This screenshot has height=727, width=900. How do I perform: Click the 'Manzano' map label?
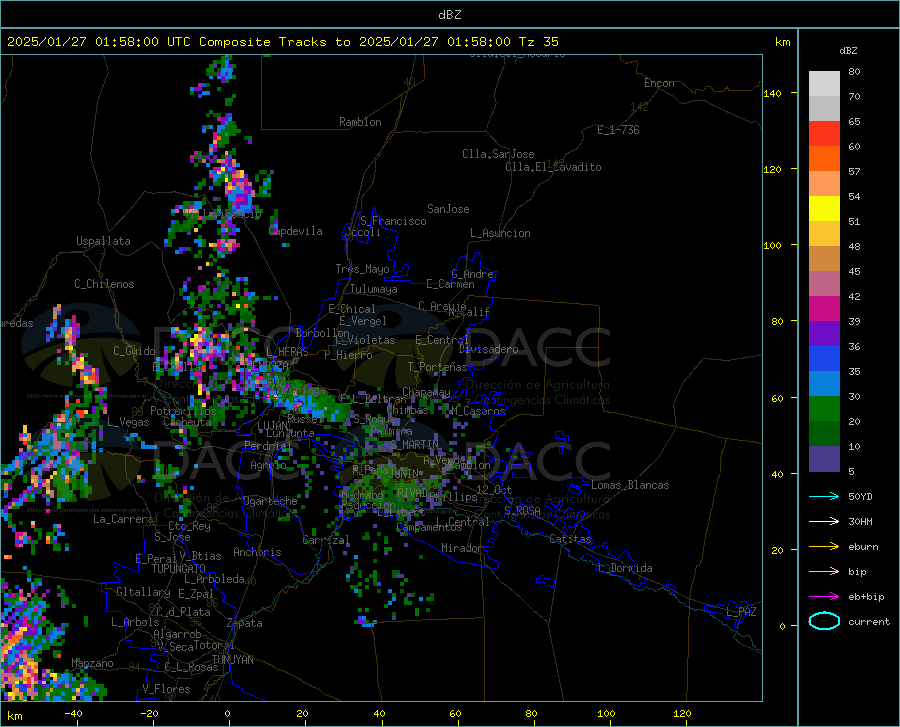tap(92, 663)
